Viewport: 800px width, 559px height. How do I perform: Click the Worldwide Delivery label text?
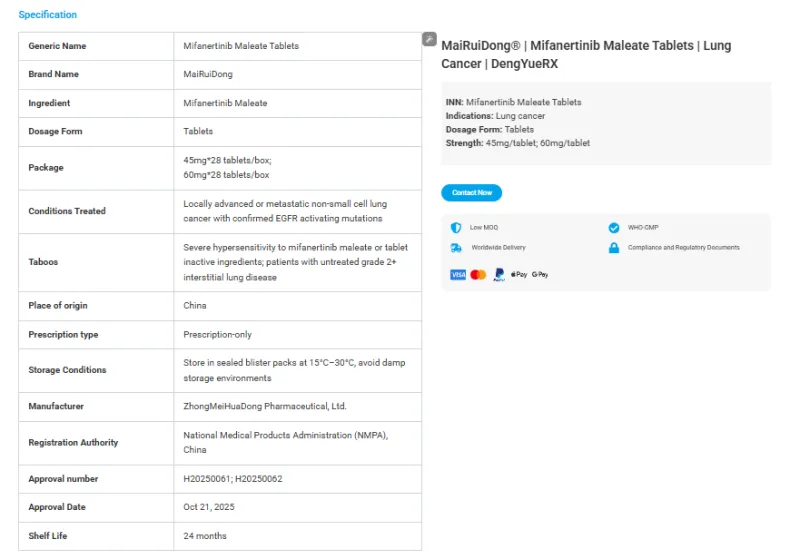(498, 247)
